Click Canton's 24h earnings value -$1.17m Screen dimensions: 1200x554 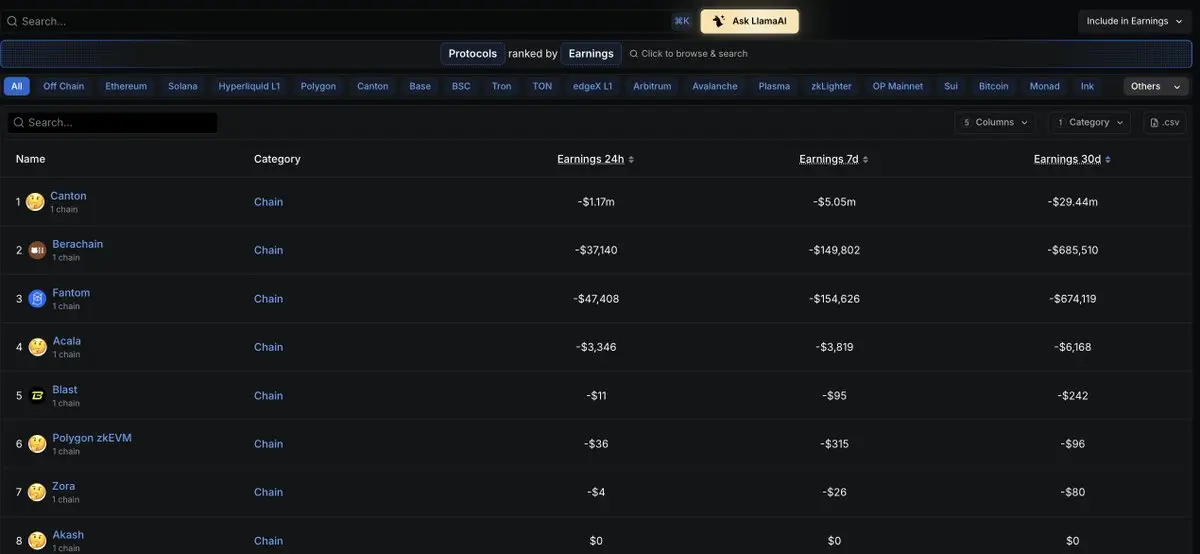pos(596,202)
